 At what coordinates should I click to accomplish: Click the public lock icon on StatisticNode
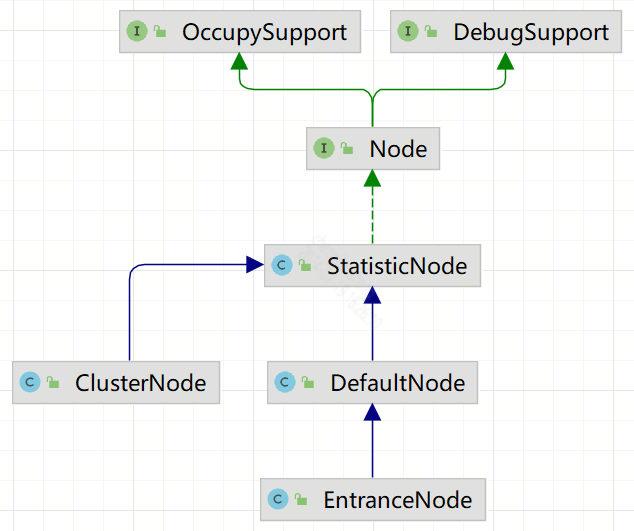coord(305,265)
